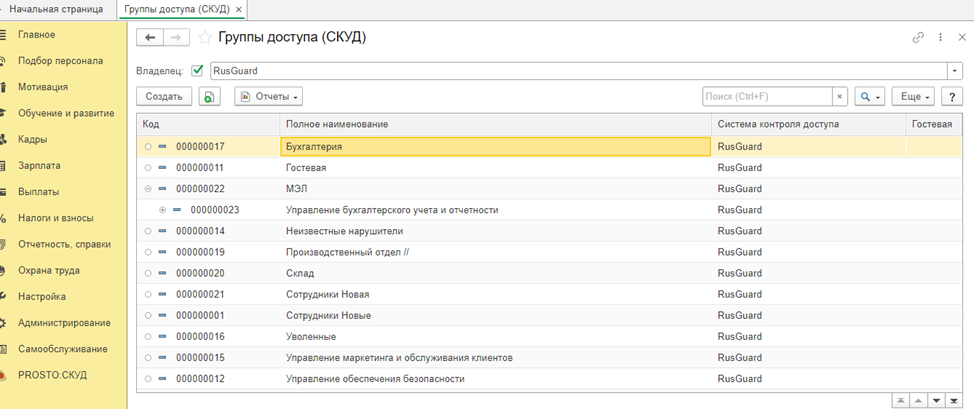This screenshot has height=409, width=974.
Task: Jump to the last list row arrow
Action: [x=955, y=400]
